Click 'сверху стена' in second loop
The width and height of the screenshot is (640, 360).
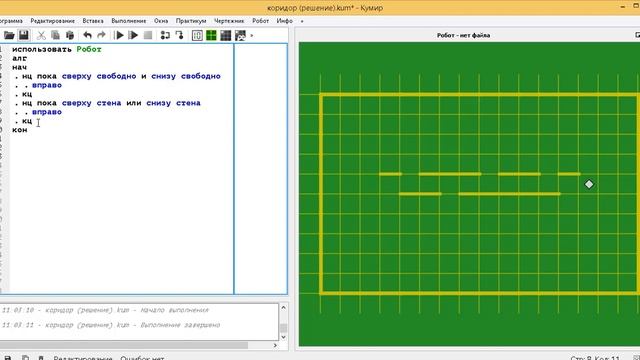[x=91, y=103]
